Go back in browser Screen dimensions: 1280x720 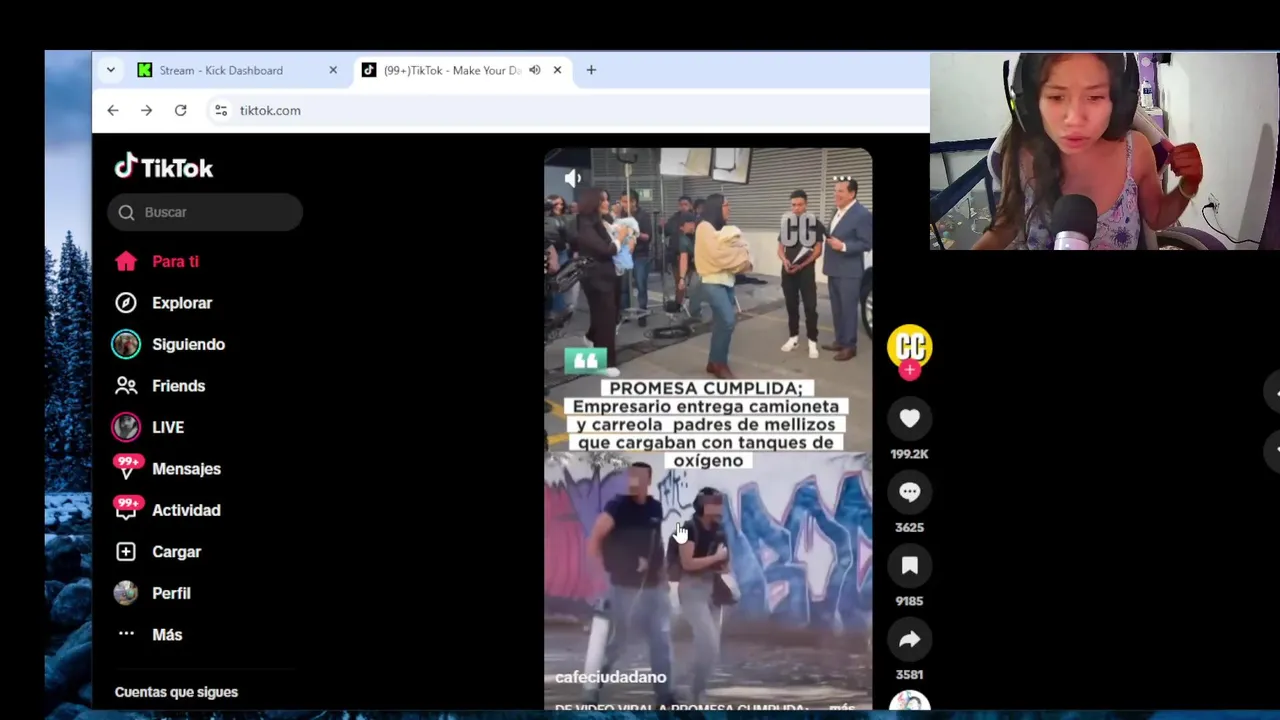click(113, 110)
